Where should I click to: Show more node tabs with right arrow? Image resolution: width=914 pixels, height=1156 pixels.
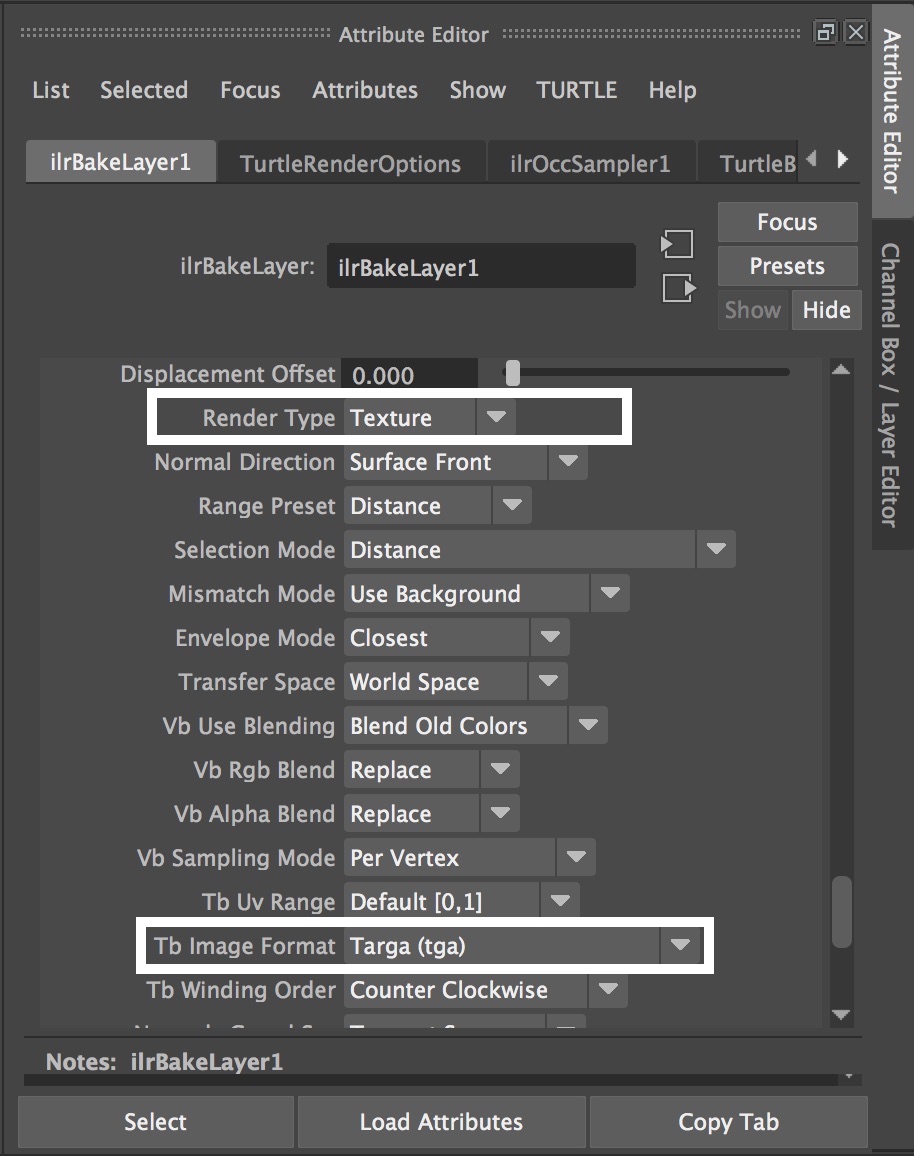click(x=843, y=159)
